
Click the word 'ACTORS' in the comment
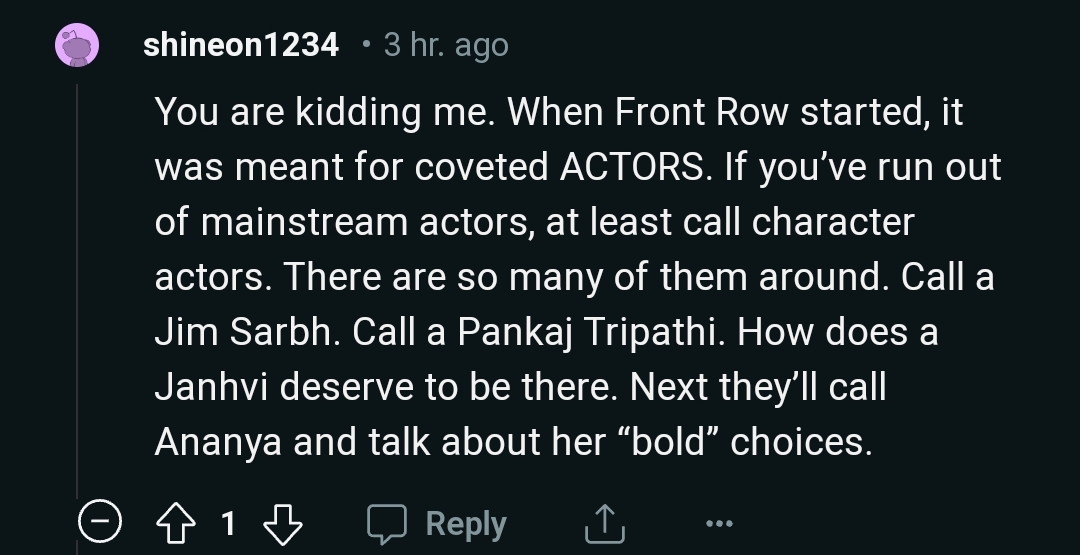[x=628, y=167]
